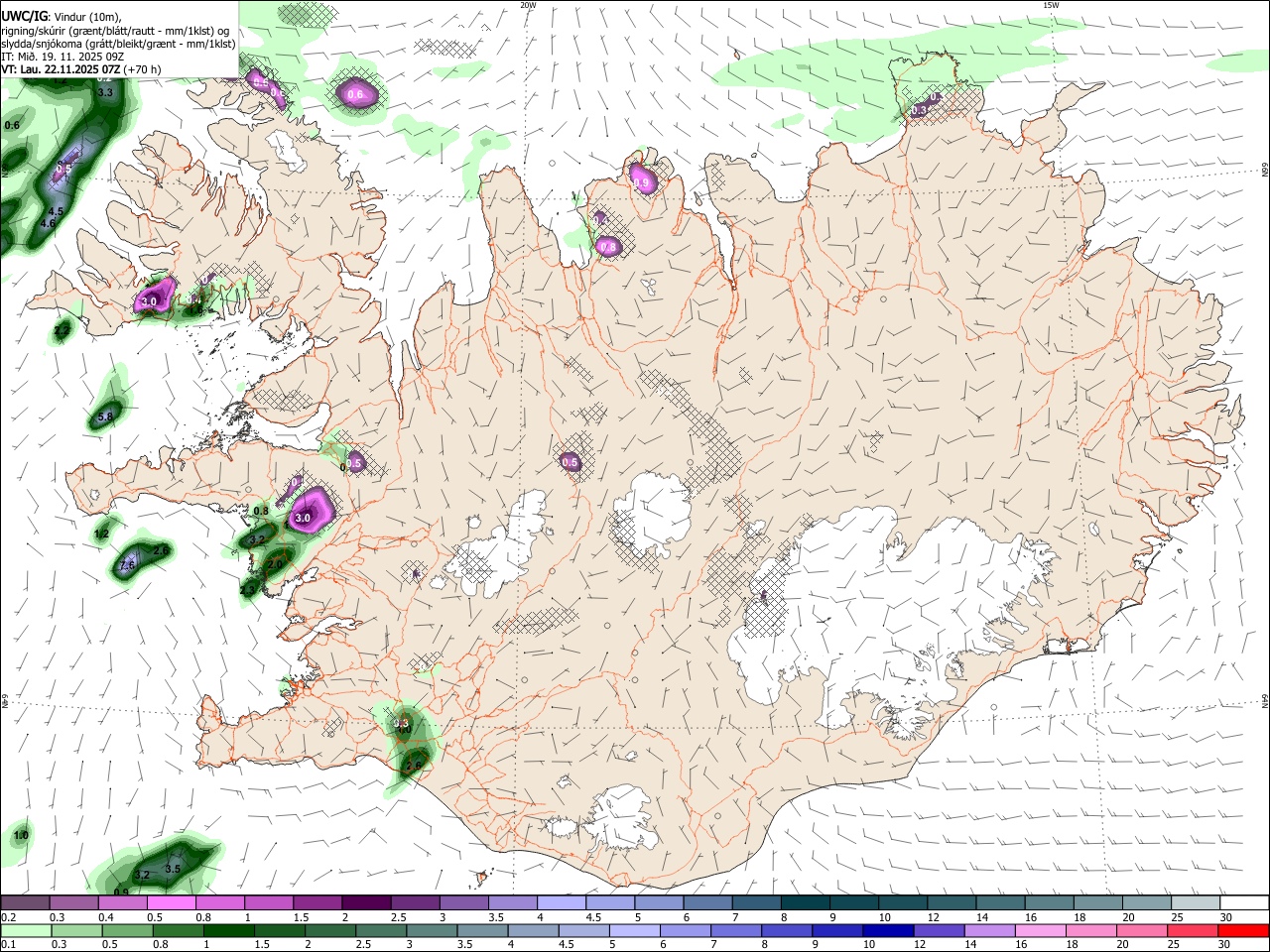Viewport: 1270px width, 952px height.
Task: Click the 0.2 label in snow legend
Action: [8, 917]
